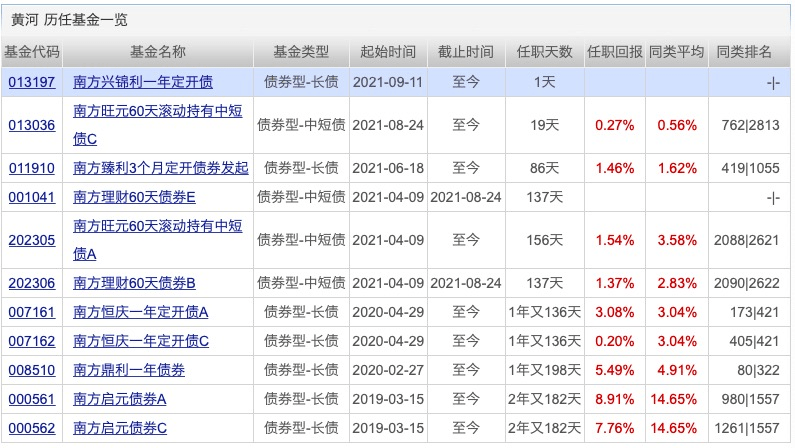Click the 截止时间 column header
The image size is (795, 448).
[x=466, y=52]
